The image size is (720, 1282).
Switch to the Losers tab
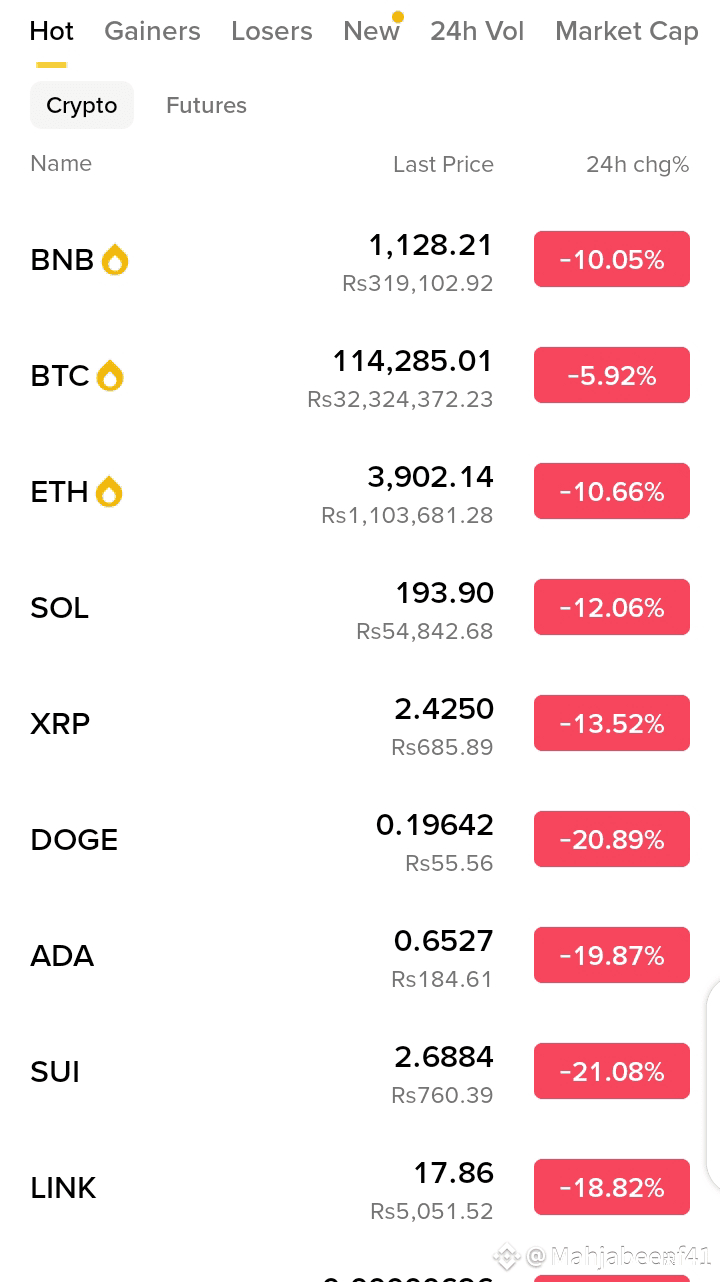pyautogui.click(x=272, y=32)
